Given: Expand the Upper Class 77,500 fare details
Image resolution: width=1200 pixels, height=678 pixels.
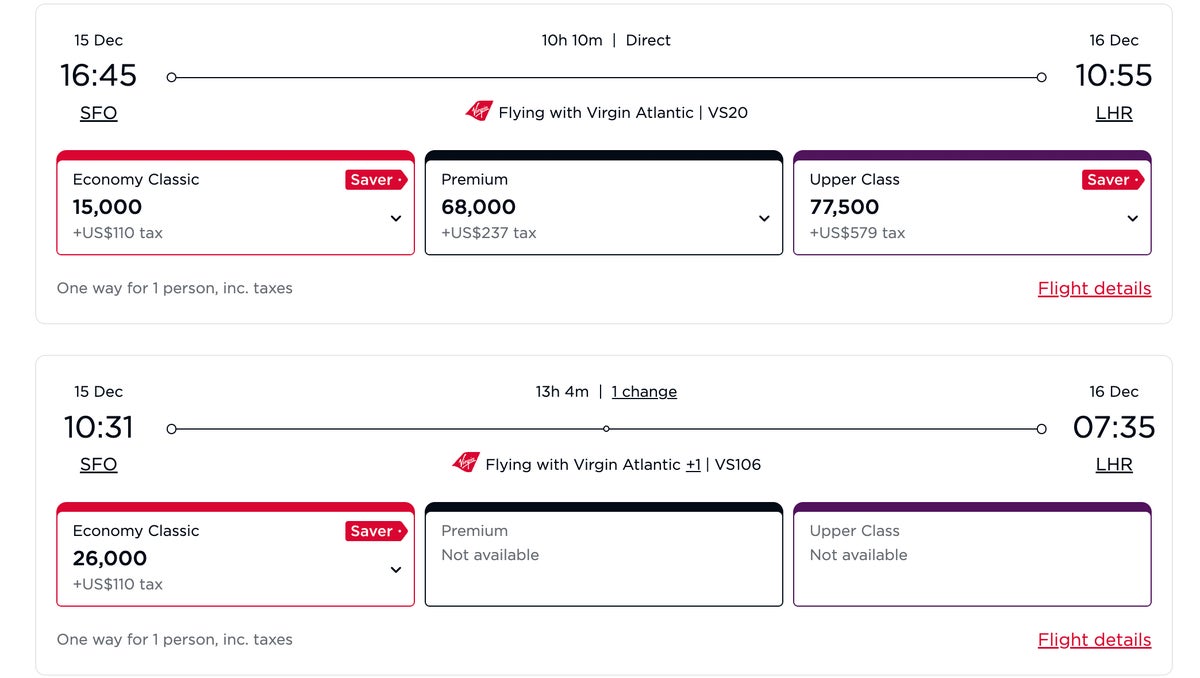Looking at the screenshot, I should point(1132,217).
